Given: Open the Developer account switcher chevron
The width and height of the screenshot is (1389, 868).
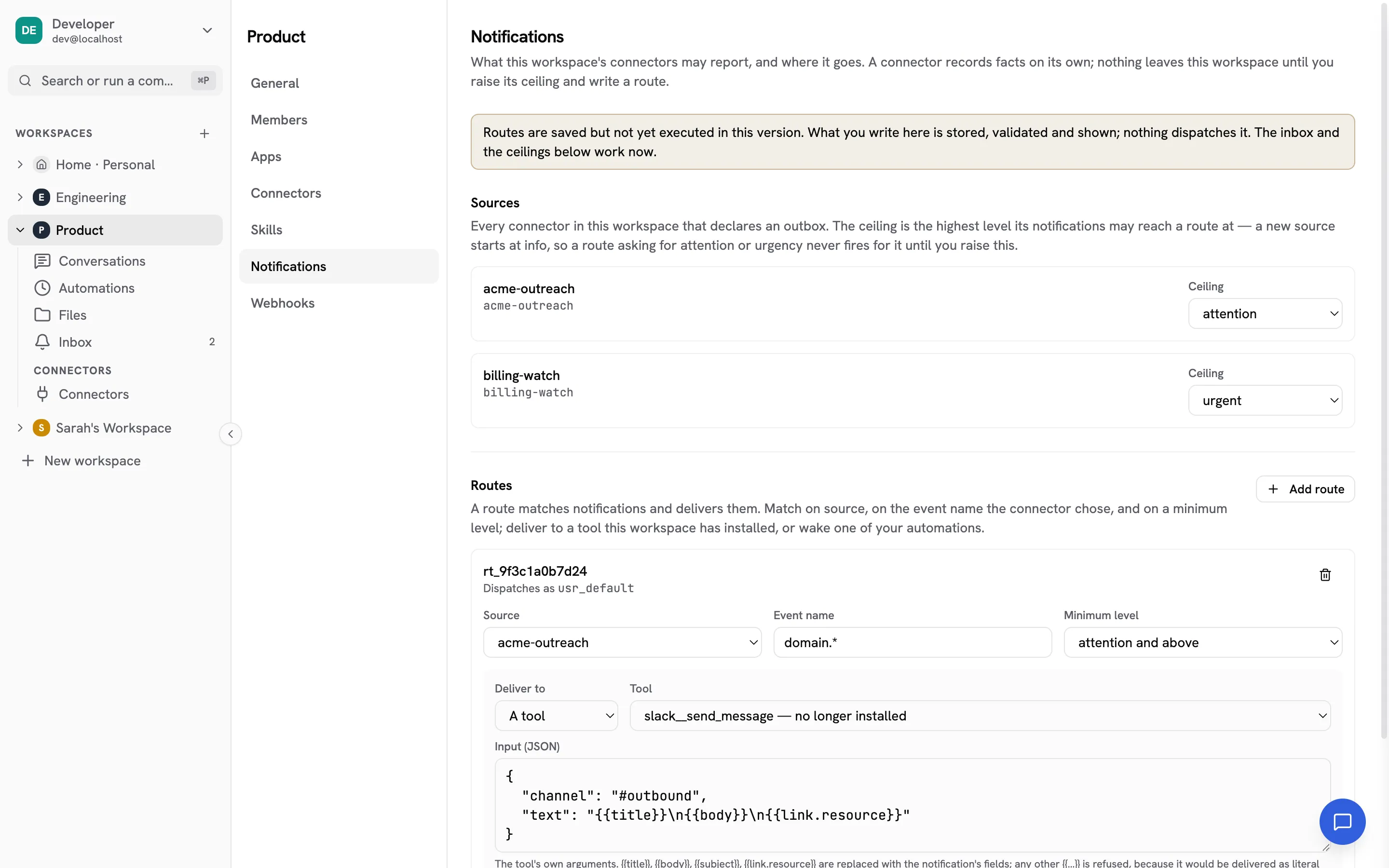Looking at the screenshot, I should click(207, 30).
